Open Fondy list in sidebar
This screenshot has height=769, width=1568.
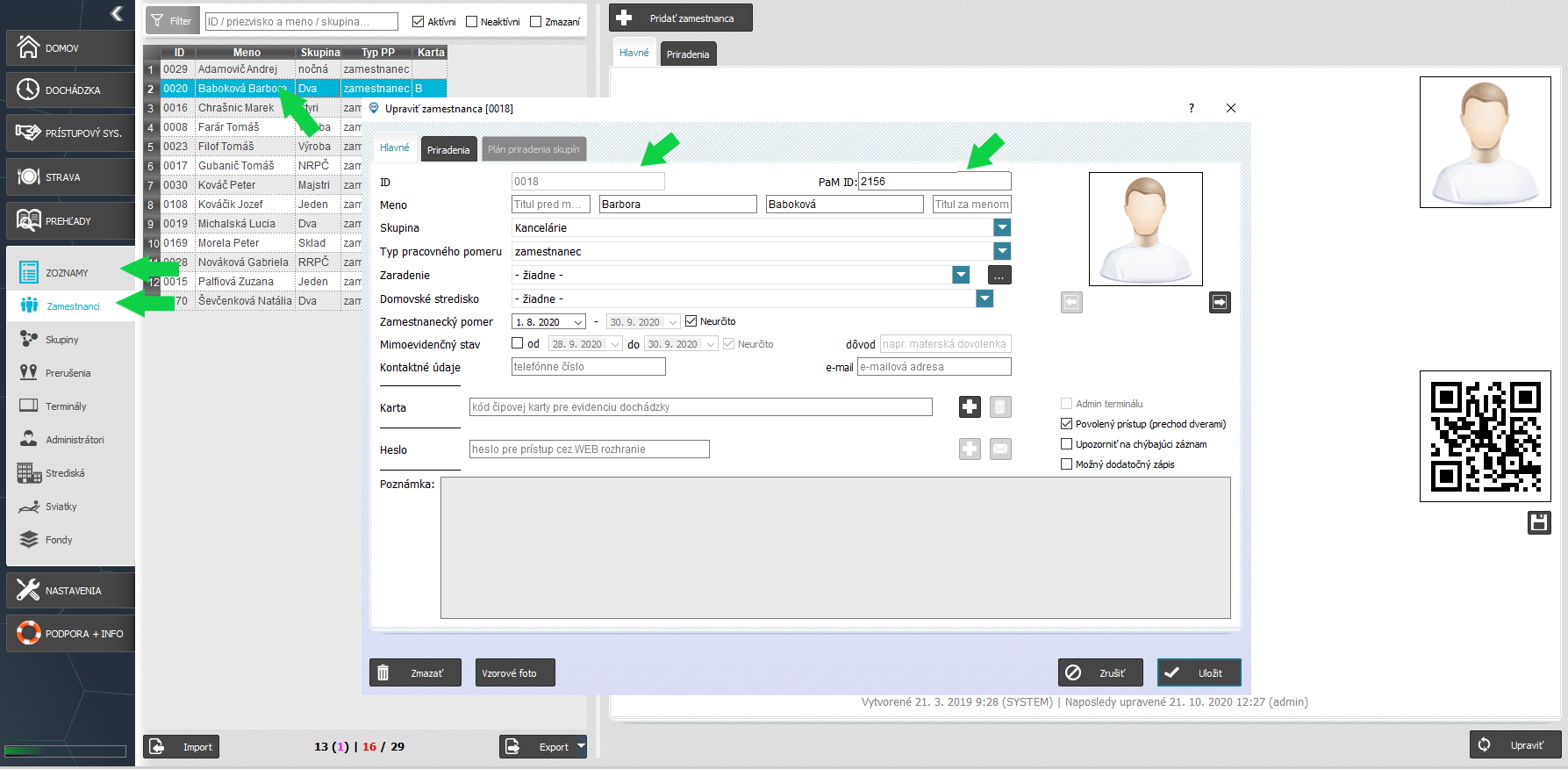pos(59,540)
